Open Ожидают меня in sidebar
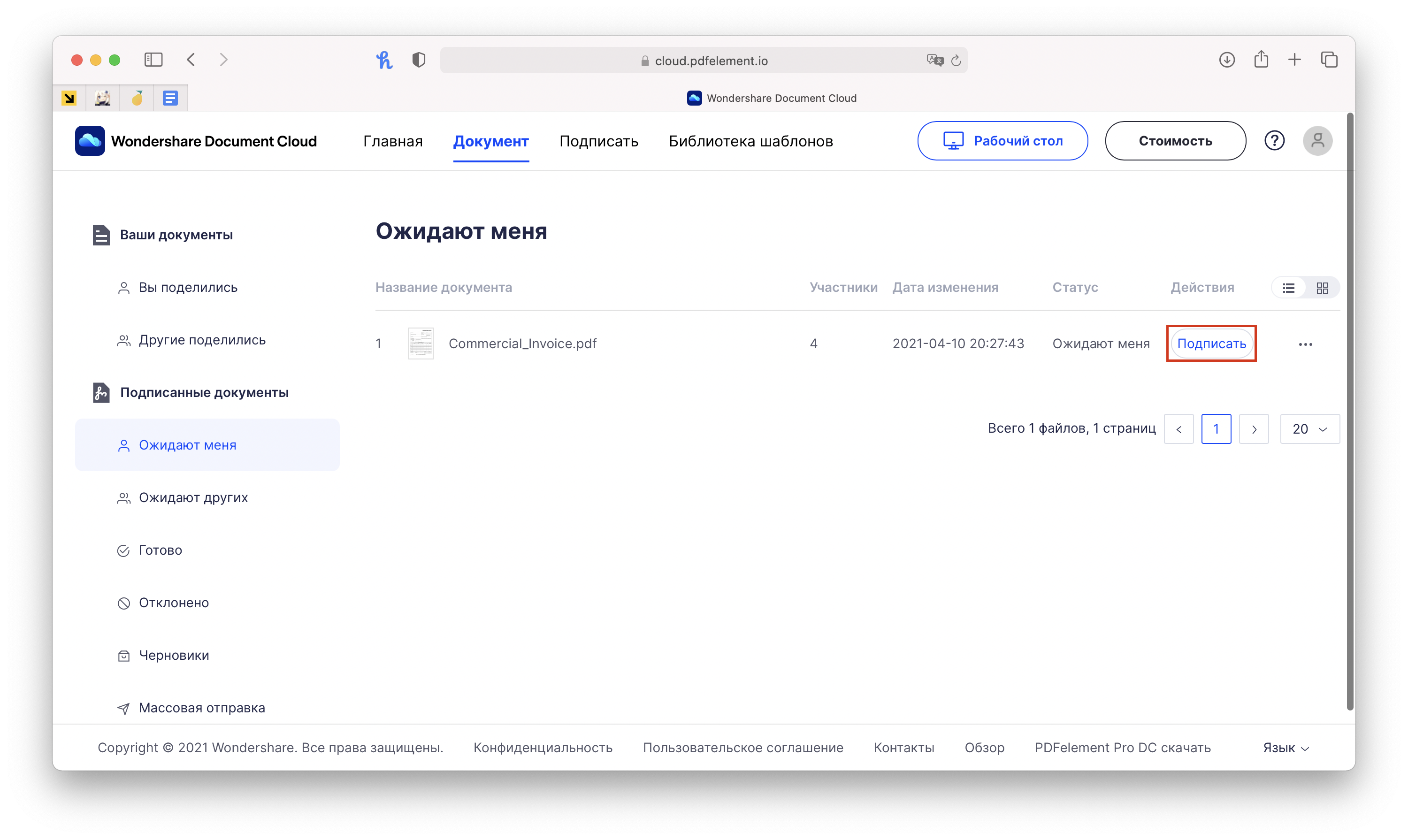 click(207, 445)
